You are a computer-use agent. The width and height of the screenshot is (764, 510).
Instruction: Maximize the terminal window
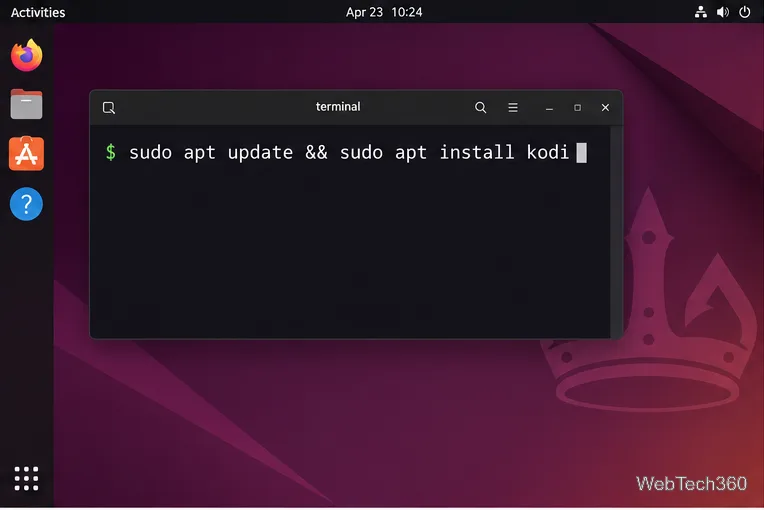[577, 108]
